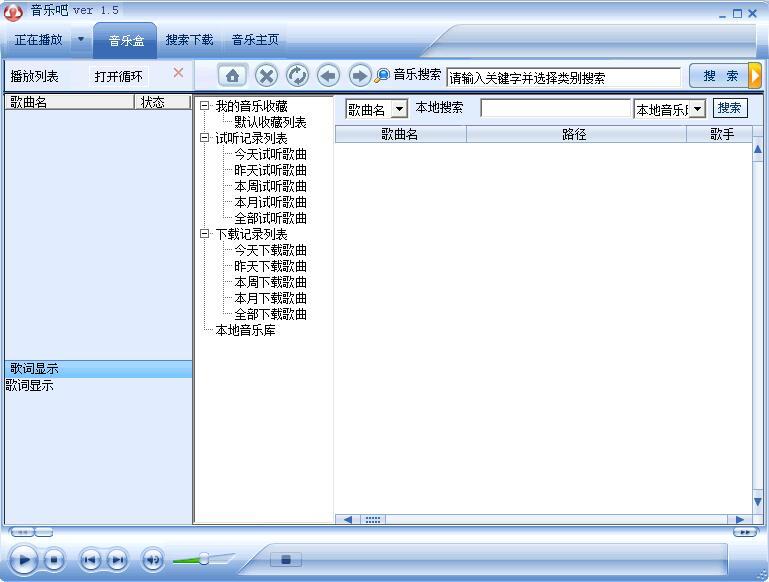Select 本周试听歌曲 in the tree
769x582 pixels.
(270, 186)
